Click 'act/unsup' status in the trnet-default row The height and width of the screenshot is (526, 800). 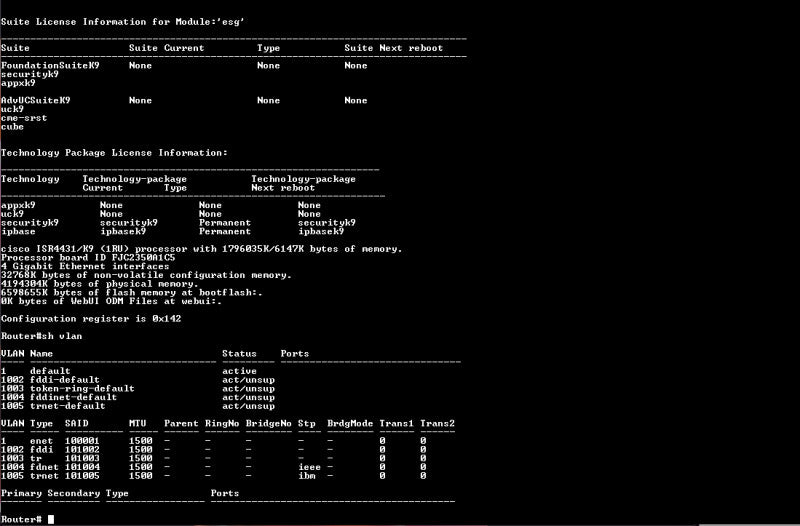[248, 406]
